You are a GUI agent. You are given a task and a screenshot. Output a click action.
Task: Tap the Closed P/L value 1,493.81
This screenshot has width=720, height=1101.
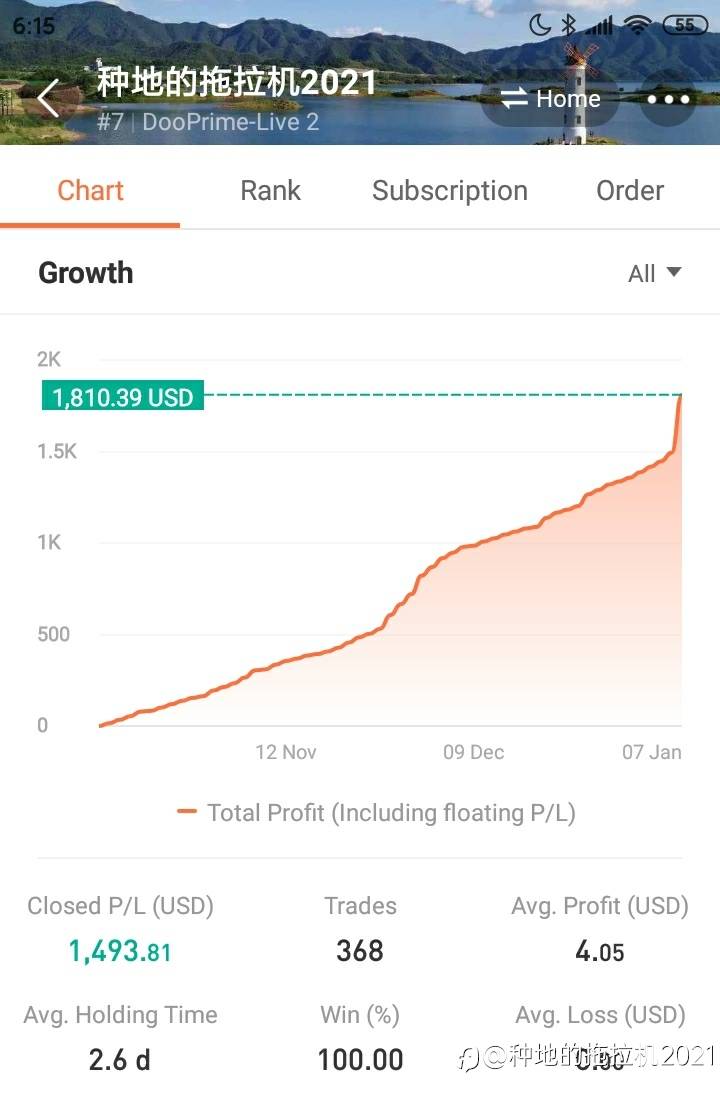point(120,951)
